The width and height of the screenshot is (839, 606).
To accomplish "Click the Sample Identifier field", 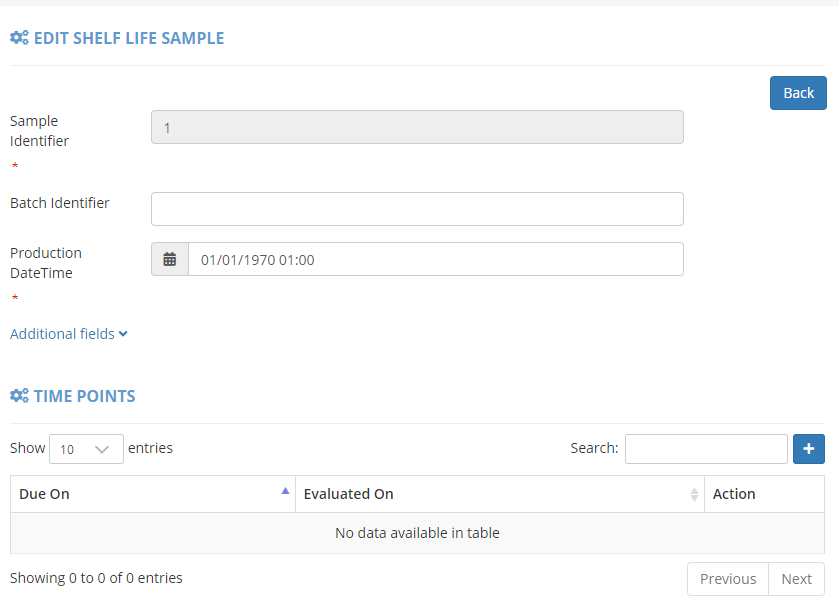I will [x=417, y=127].
